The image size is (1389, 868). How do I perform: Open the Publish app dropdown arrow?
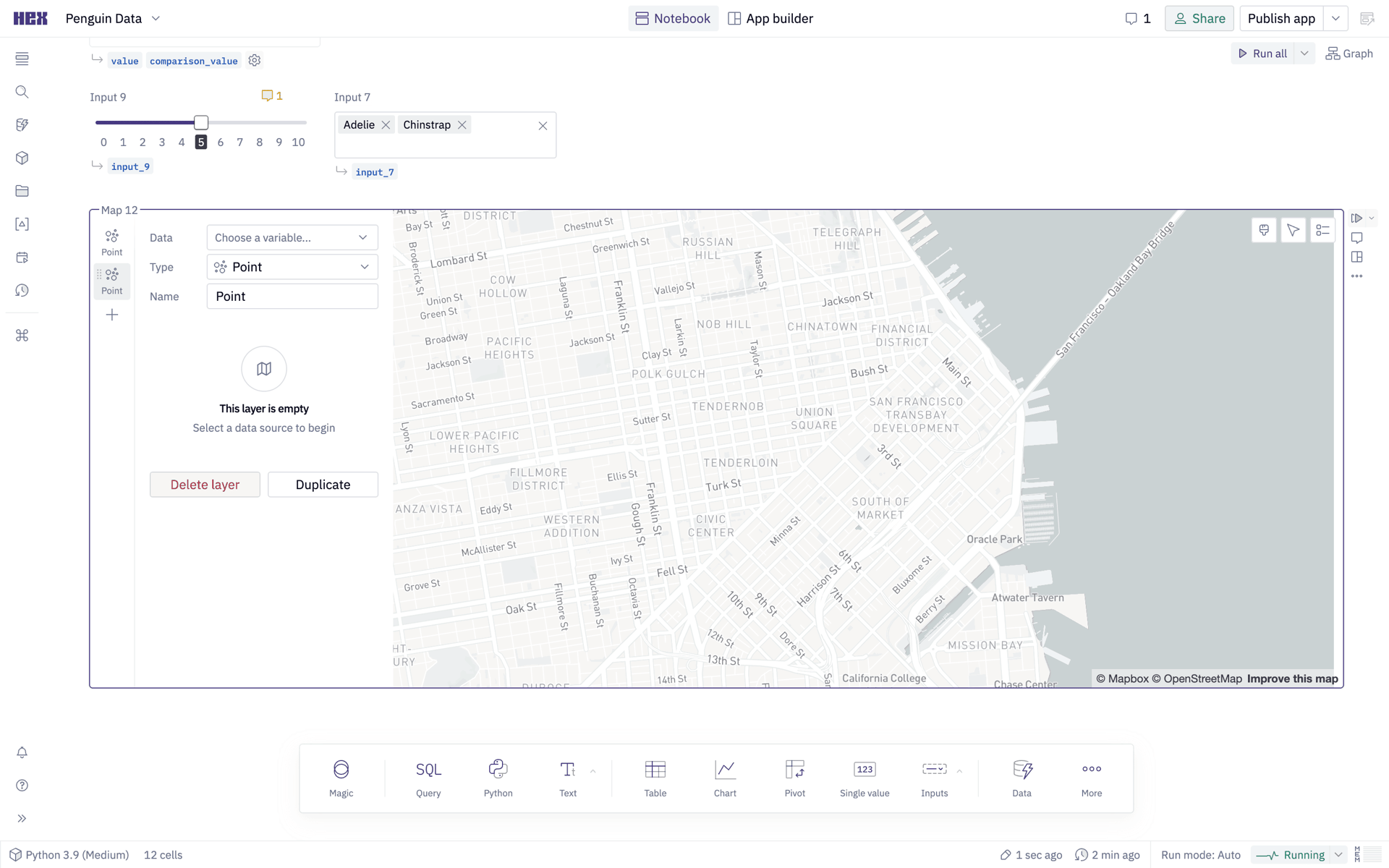pos(1336,19)
